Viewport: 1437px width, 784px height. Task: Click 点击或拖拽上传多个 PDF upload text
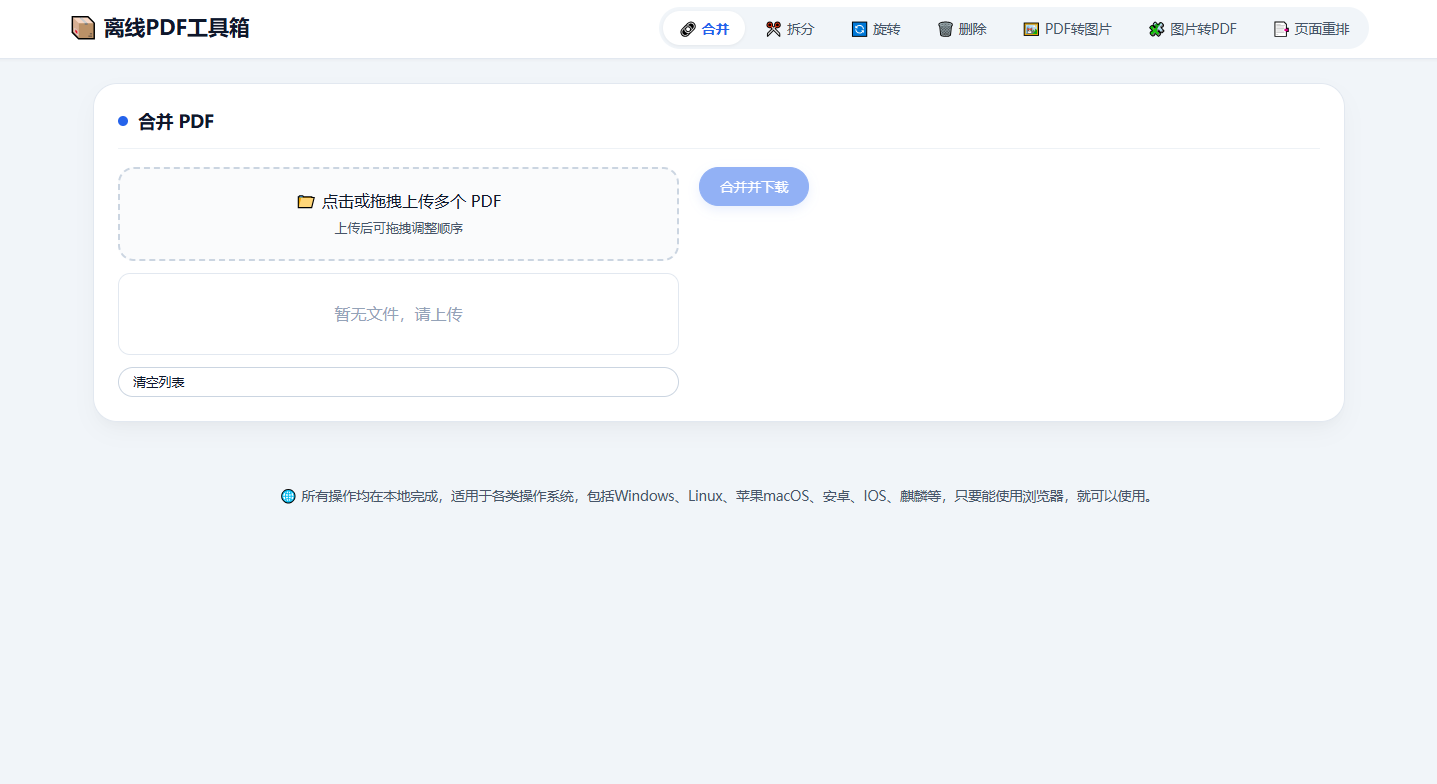coord(411,201)
